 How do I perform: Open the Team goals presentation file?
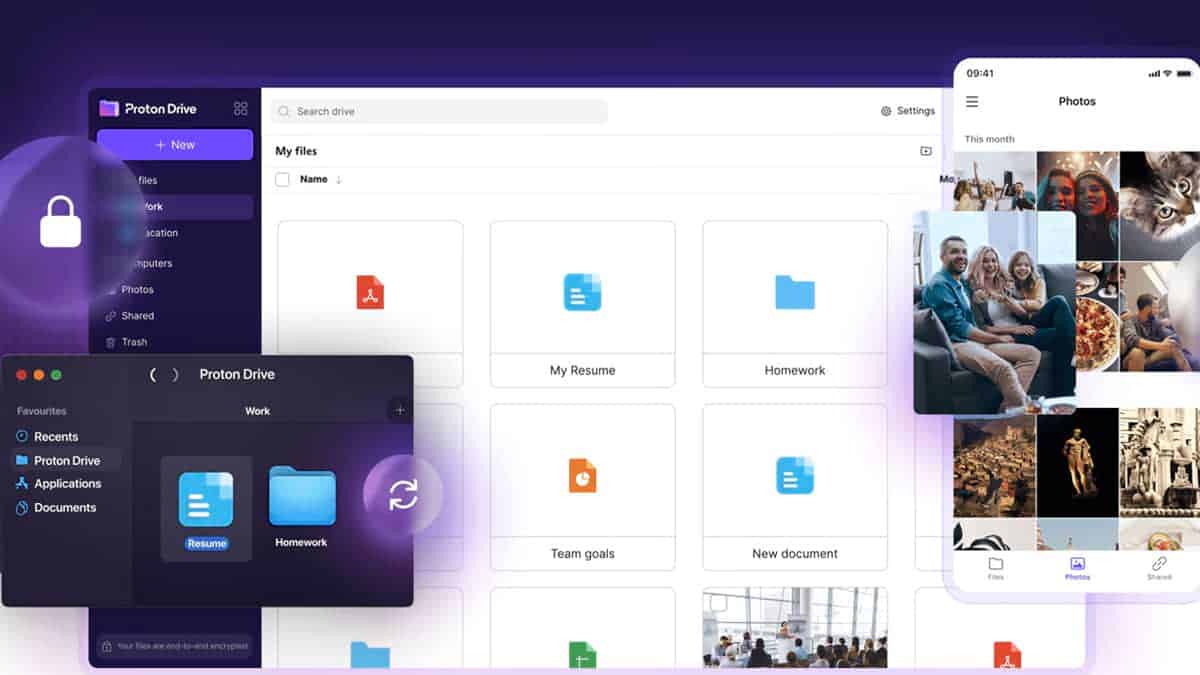point(582,487)
